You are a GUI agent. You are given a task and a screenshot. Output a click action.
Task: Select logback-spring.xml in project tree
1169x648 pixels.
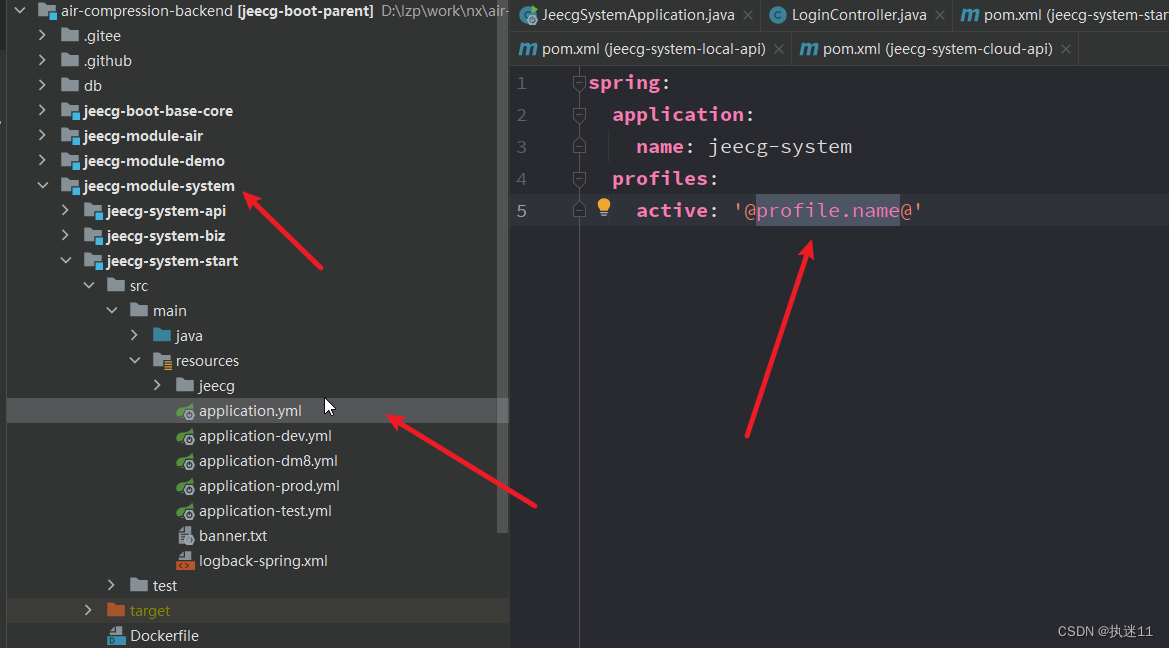coord(263,561)
